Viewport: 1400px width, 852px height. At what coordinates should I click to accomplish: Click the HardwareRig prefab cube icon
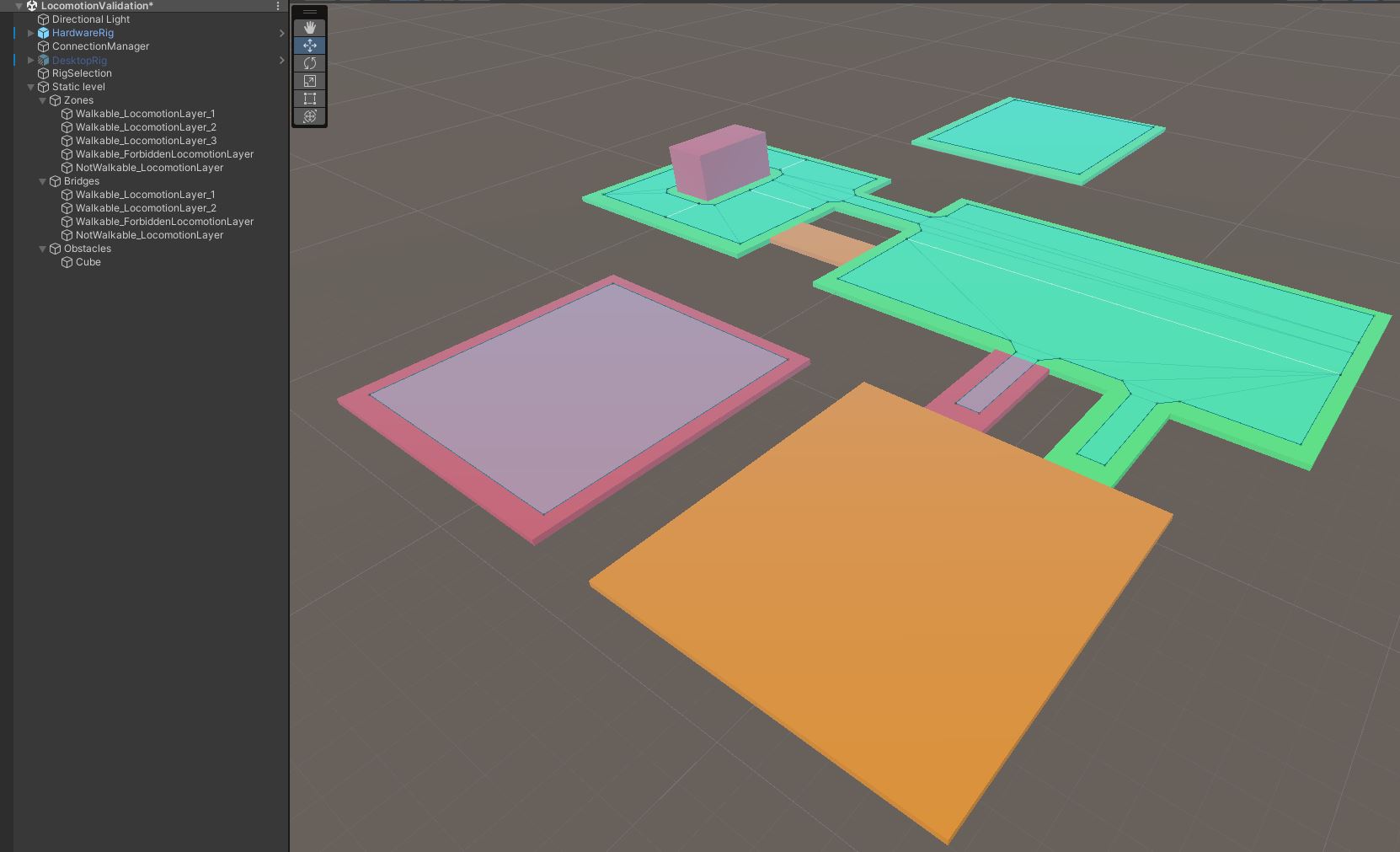44,33
